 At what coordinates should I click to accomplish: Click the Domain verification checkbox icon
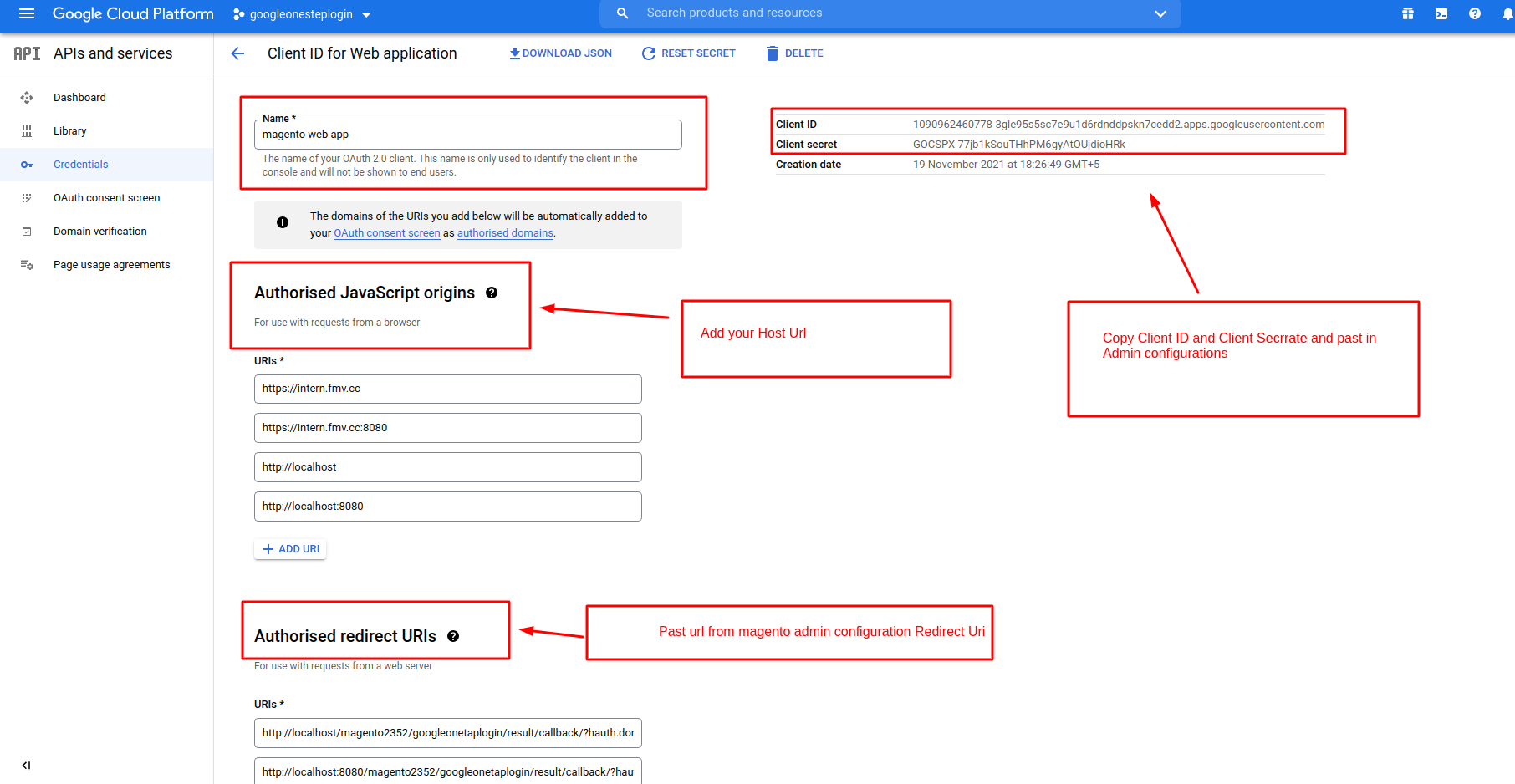[27, 232]
